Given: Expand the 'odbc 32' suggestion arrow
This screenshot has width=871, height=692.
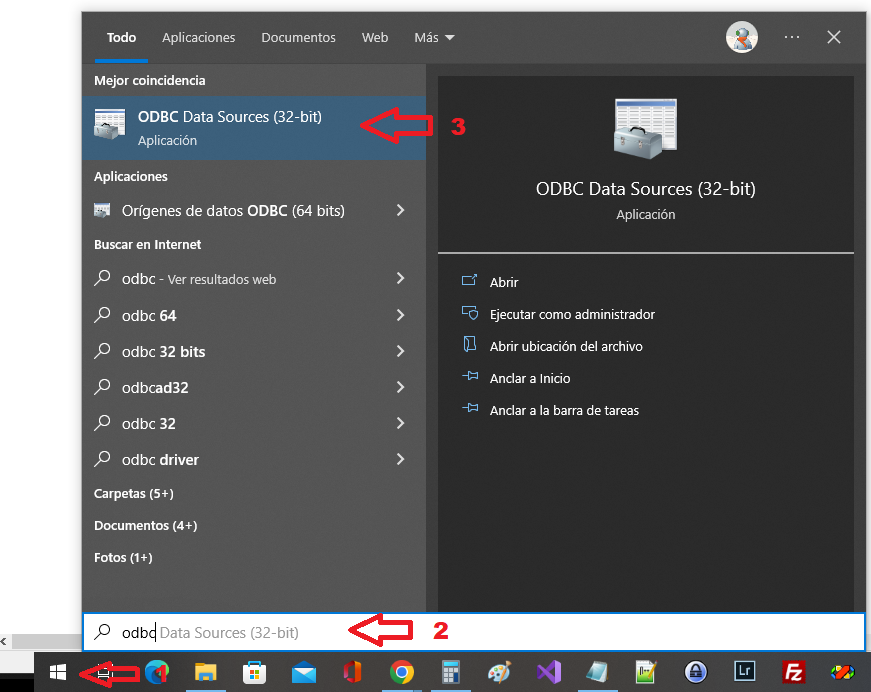Looking at the screenshot, I should pos(401,423).
